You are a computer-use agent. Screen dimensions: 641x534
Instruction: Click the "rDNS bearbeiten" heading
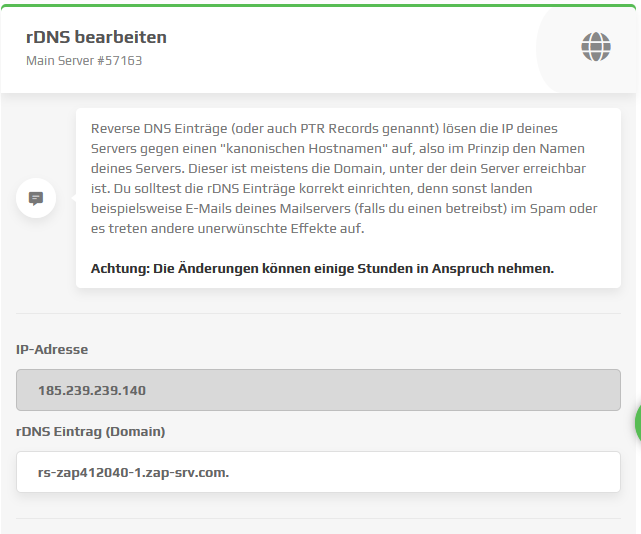click(x=96, y=37)
